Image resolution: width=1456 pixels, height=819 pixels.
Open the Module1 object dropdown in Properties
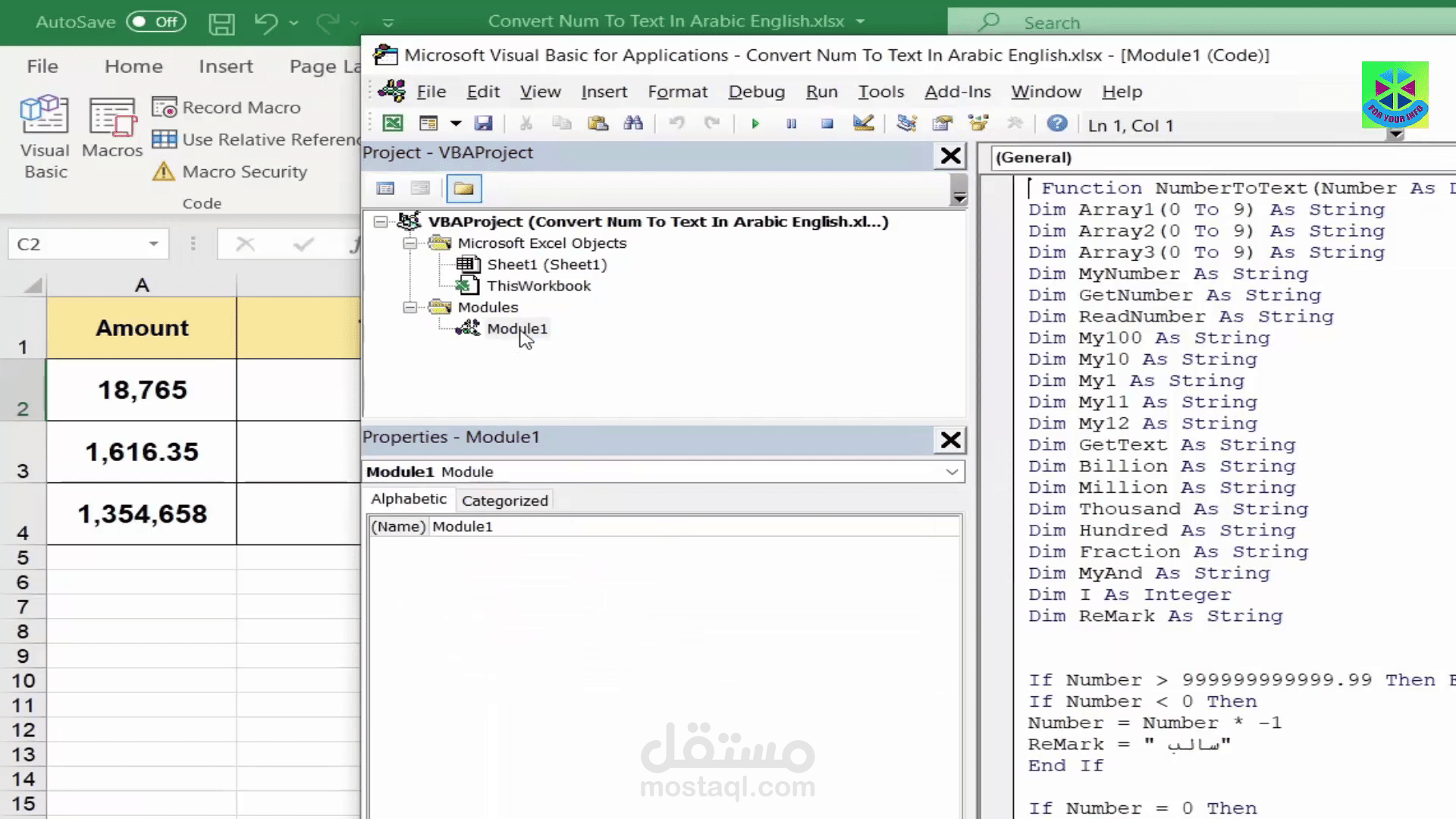click(952, 472)
